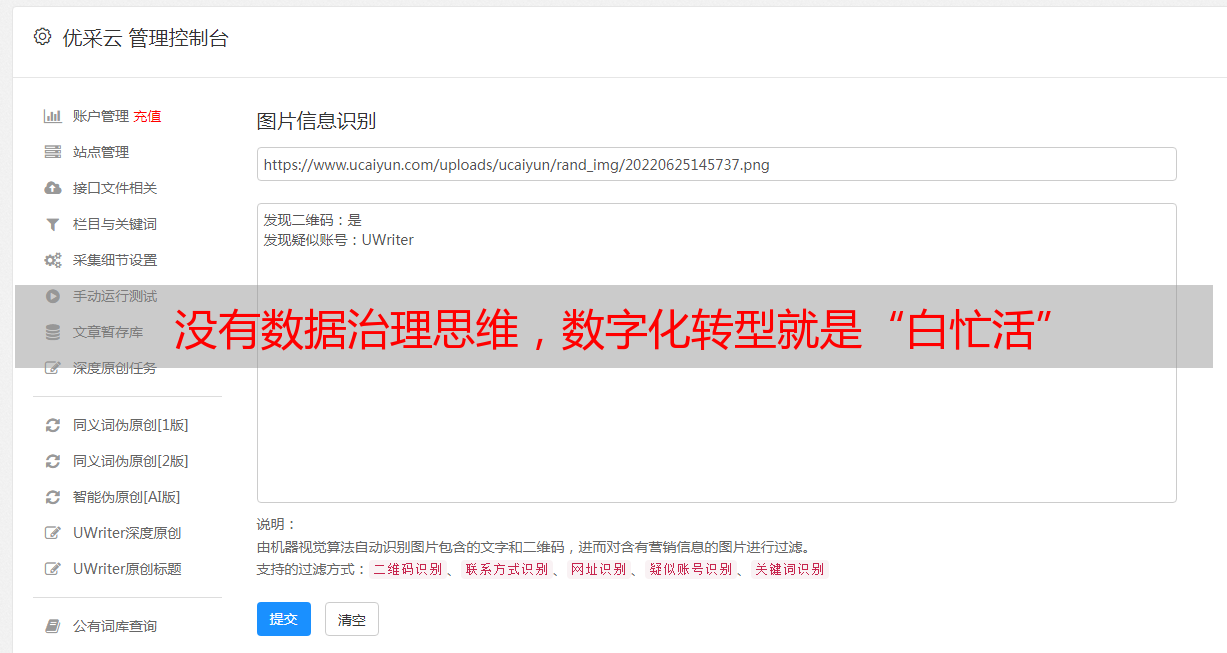Click the server icon for 站点管理
1227x653 pixels.
click(53, 152)
